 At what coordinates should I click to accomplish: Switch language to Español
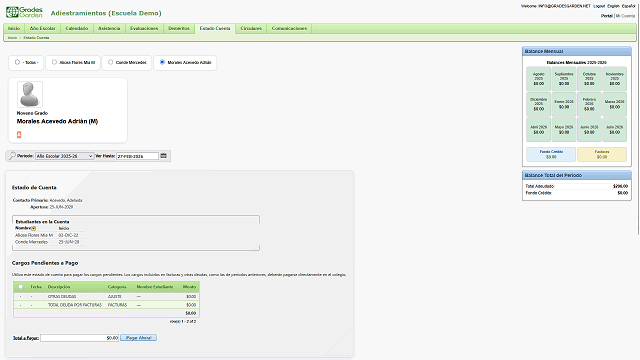628,6
